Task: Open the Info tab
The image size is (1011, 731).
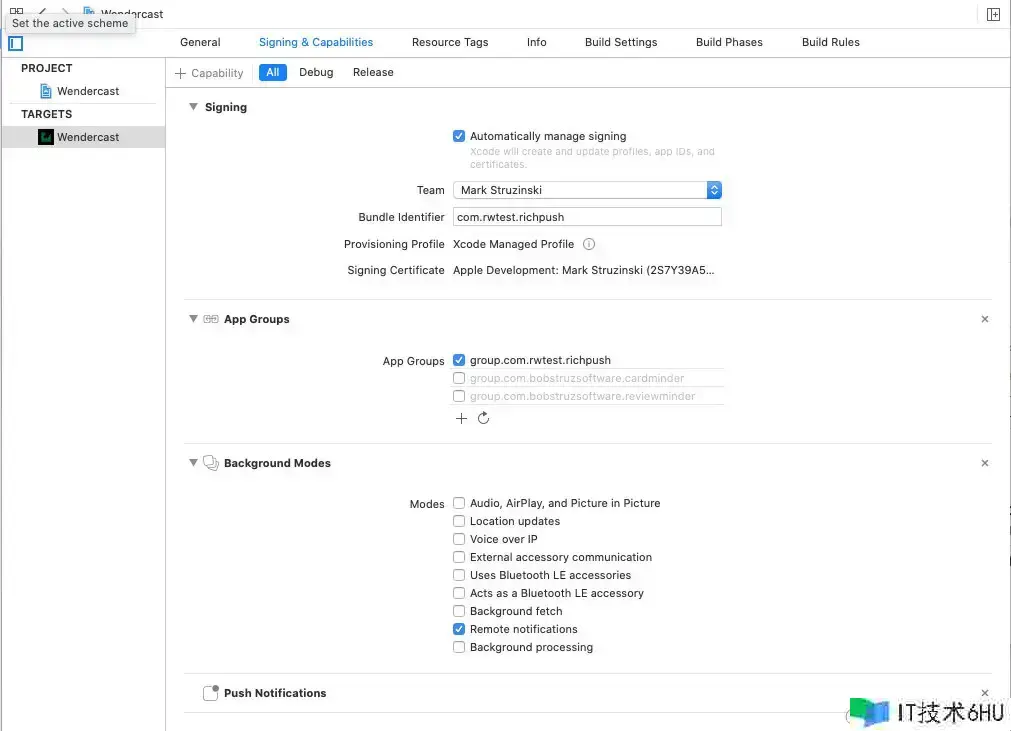Action: (537, 42)
